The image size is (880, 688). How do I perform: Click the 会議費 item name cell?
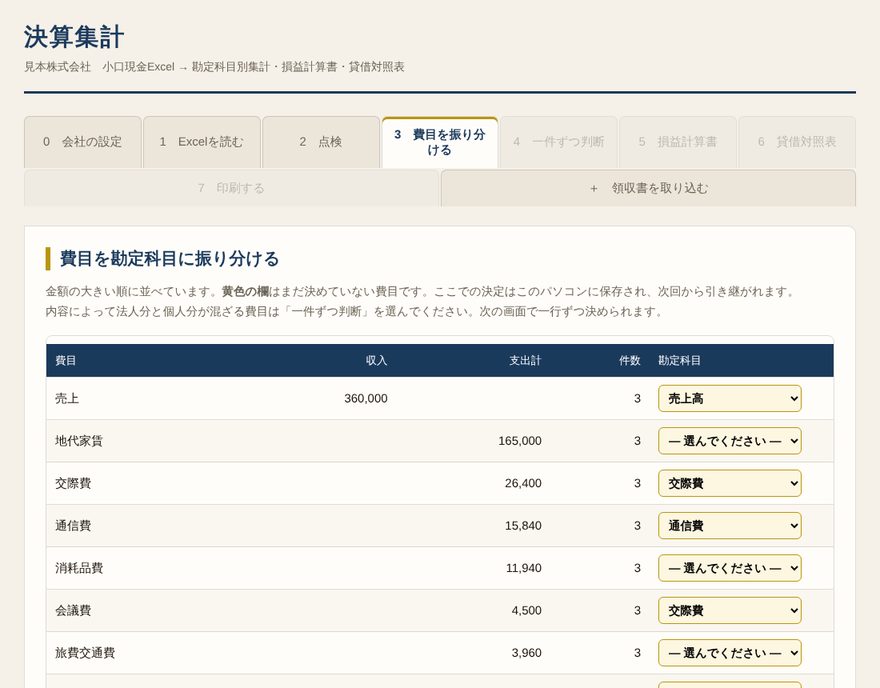click(73, 611)
